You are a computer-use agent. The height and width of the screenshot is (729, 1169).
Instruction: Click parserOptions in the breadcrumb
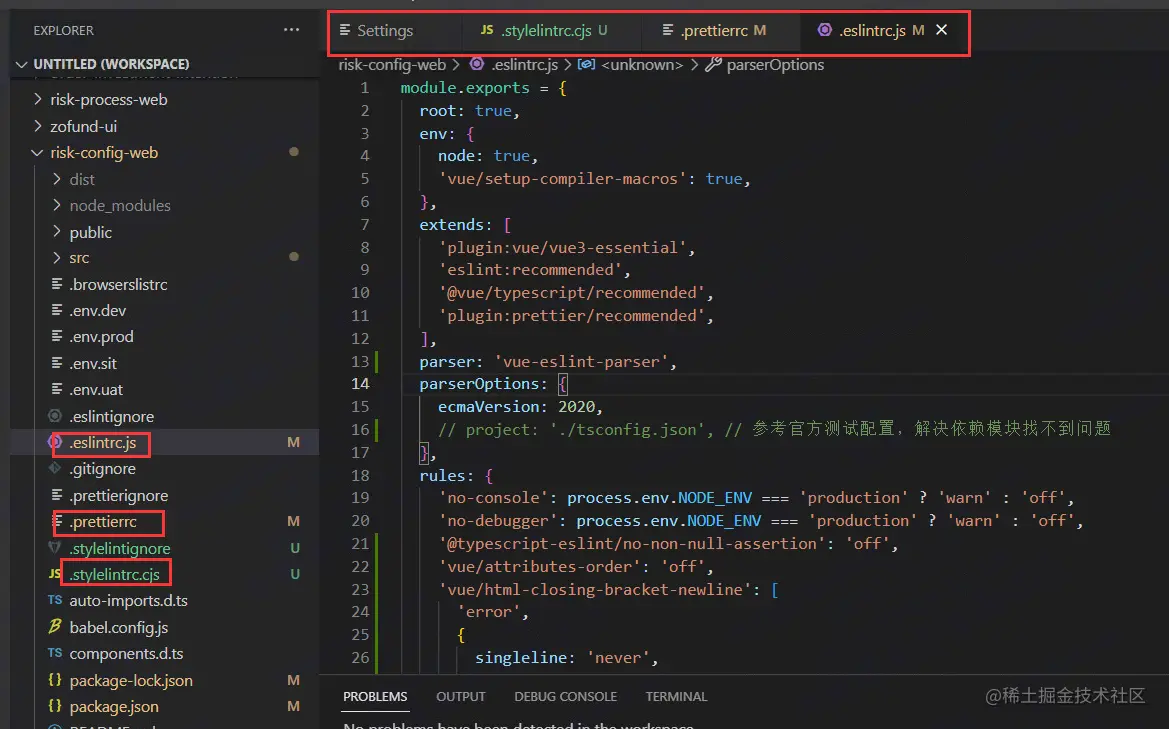774,65
